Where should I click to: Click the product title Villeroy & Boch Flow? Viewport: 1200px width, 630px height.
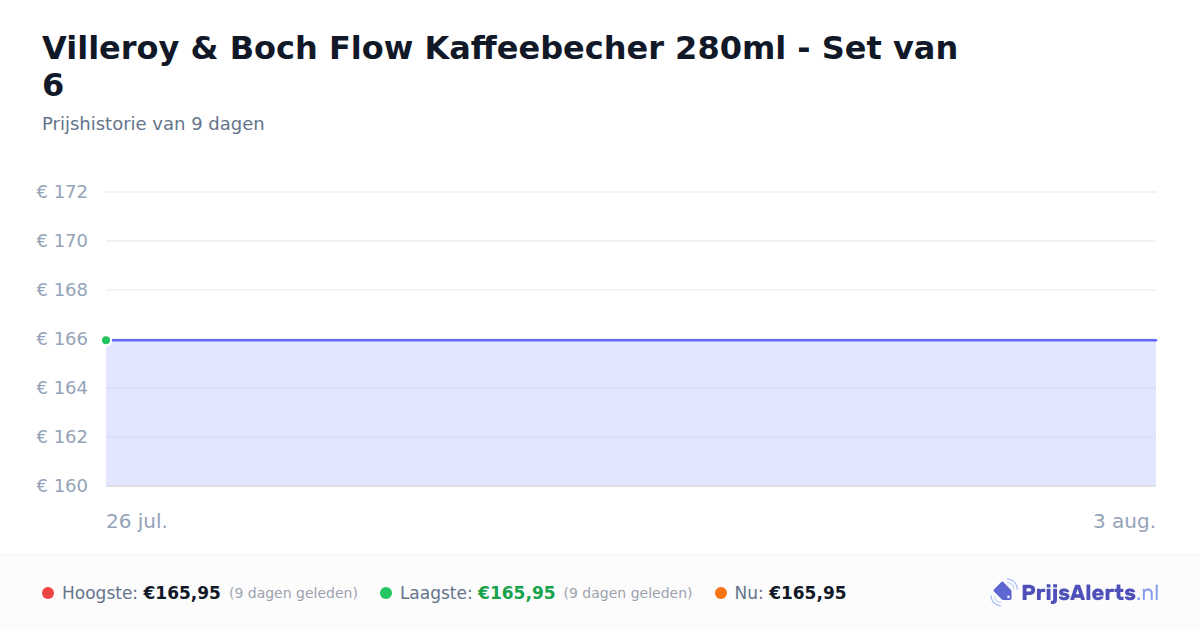(x=500, y=66)
